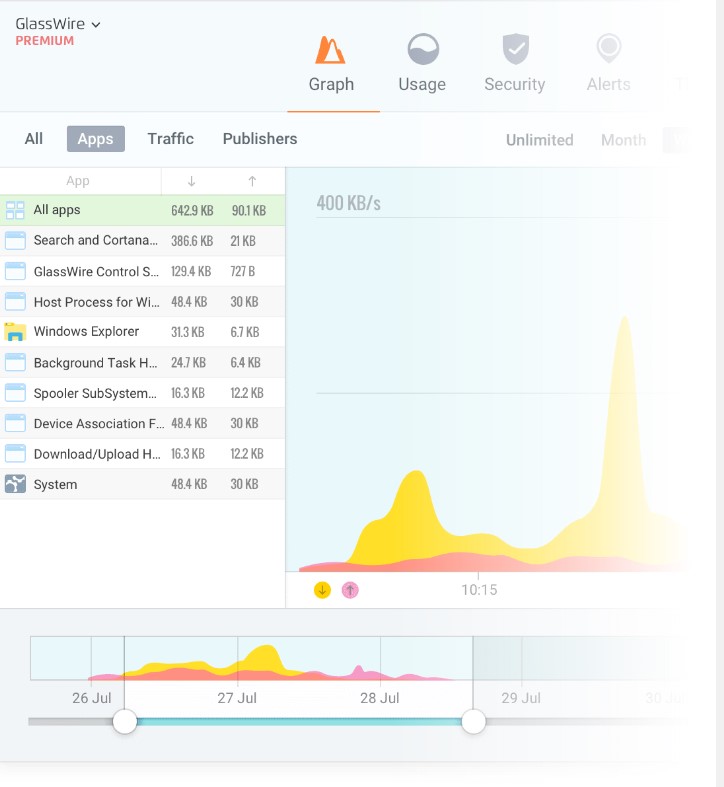The width and height of the screenshot is (724, 787).
Task: Choose the Month time range
Action: tap(624, 140)
